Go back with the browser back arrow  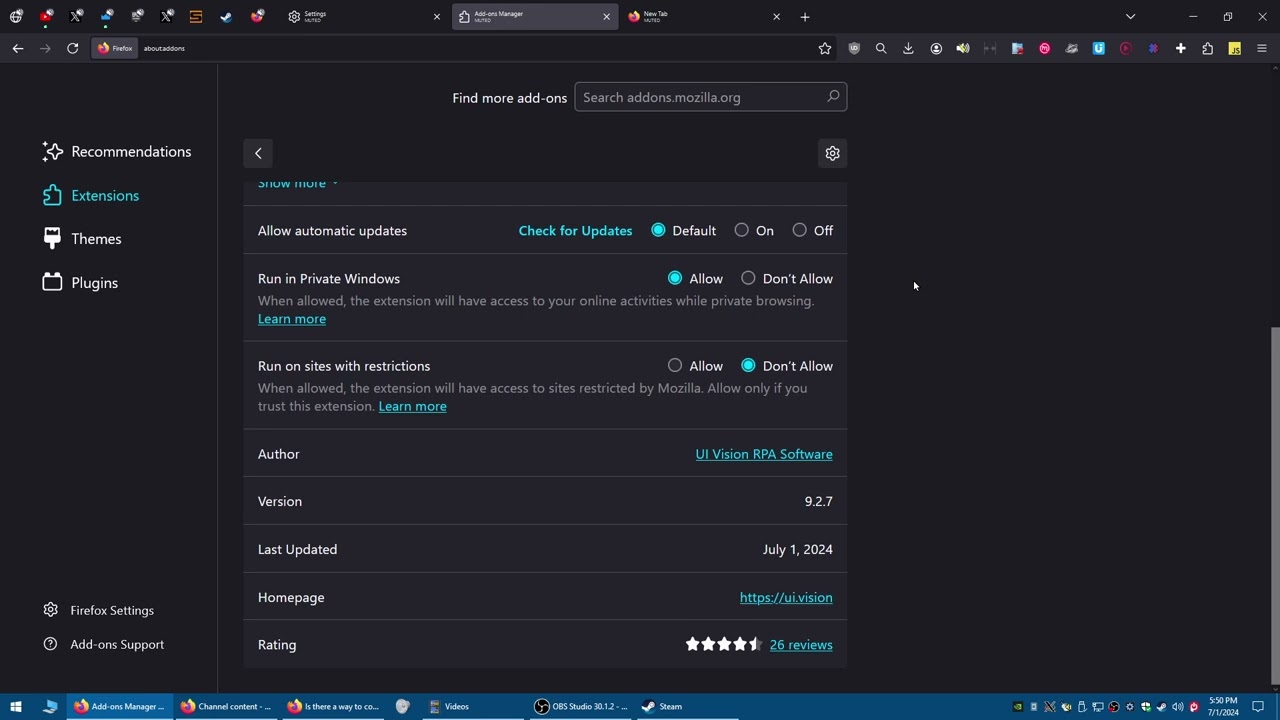(18, 48)
